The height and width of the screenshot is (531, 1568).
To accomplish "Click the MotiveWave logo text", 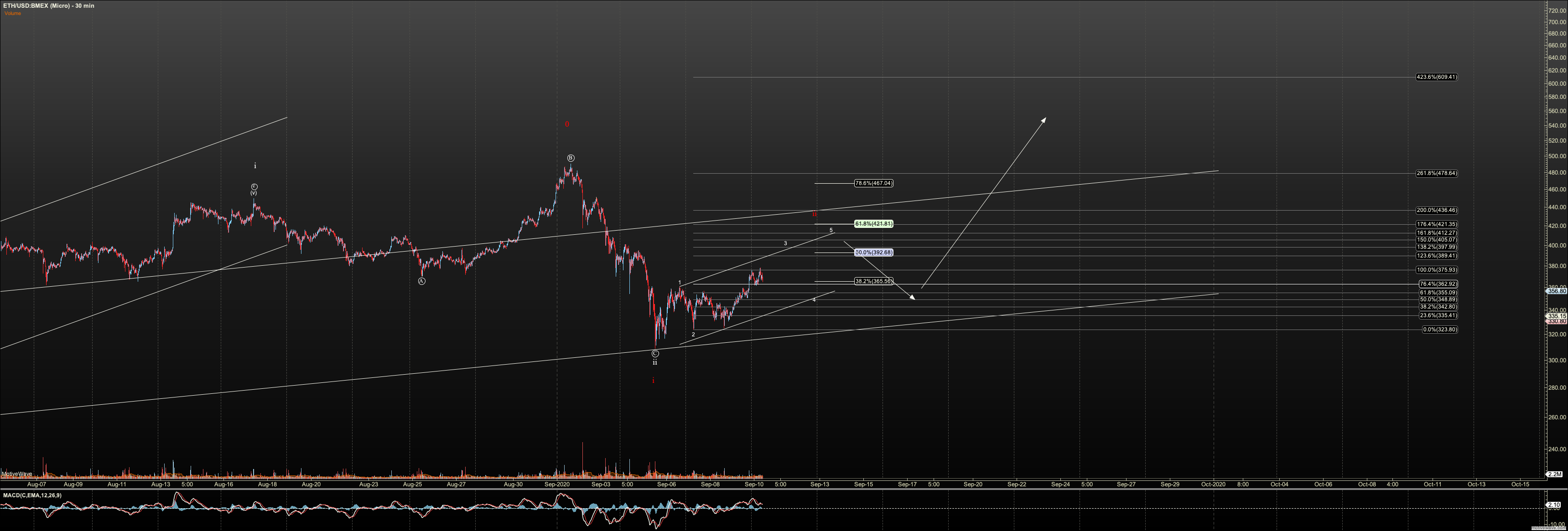I will (17, 474).
